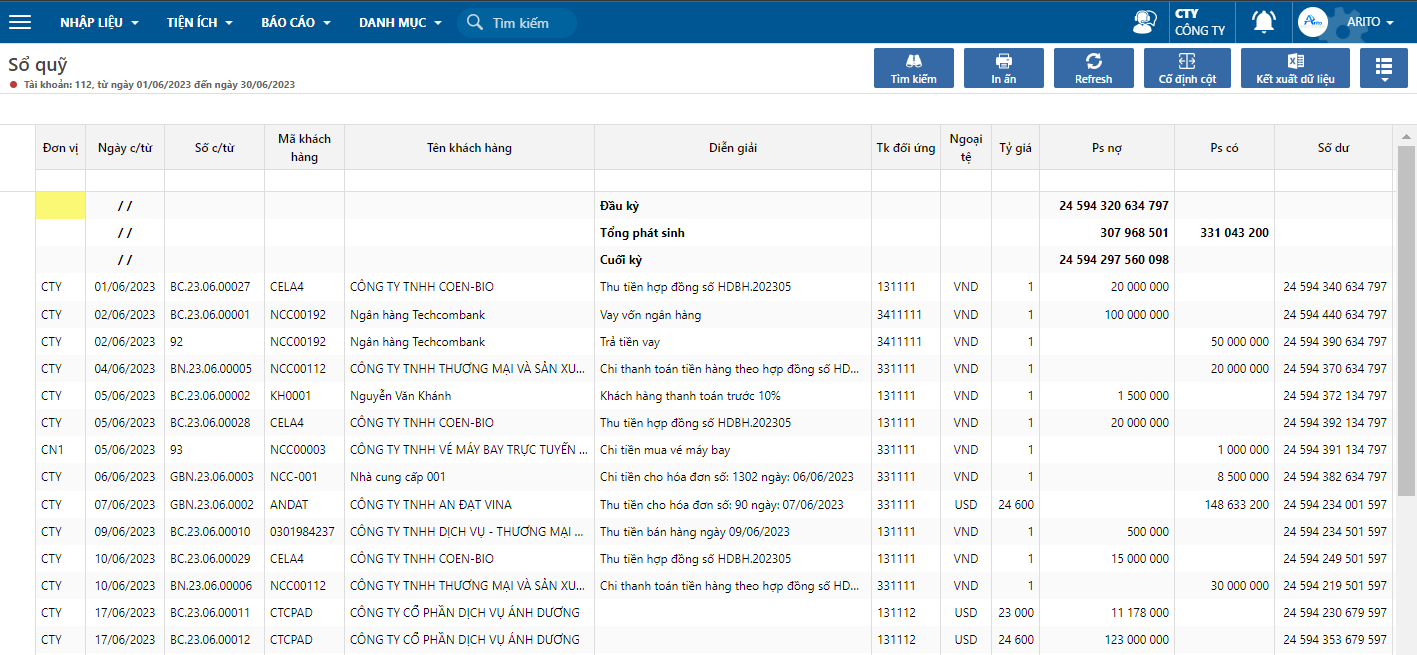Click the customer support headset icon
The width and height of the screenshot is (1417, 655).
tap(1144, 22)
